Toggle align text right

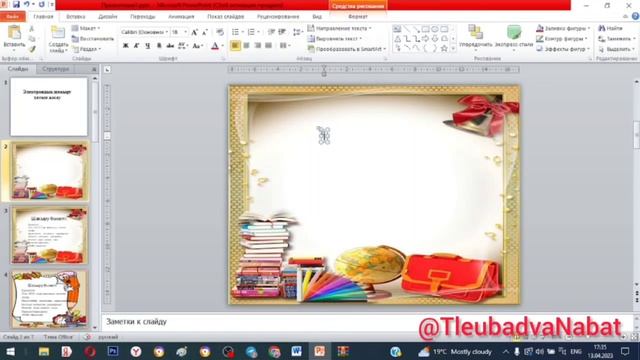(258, 45)
